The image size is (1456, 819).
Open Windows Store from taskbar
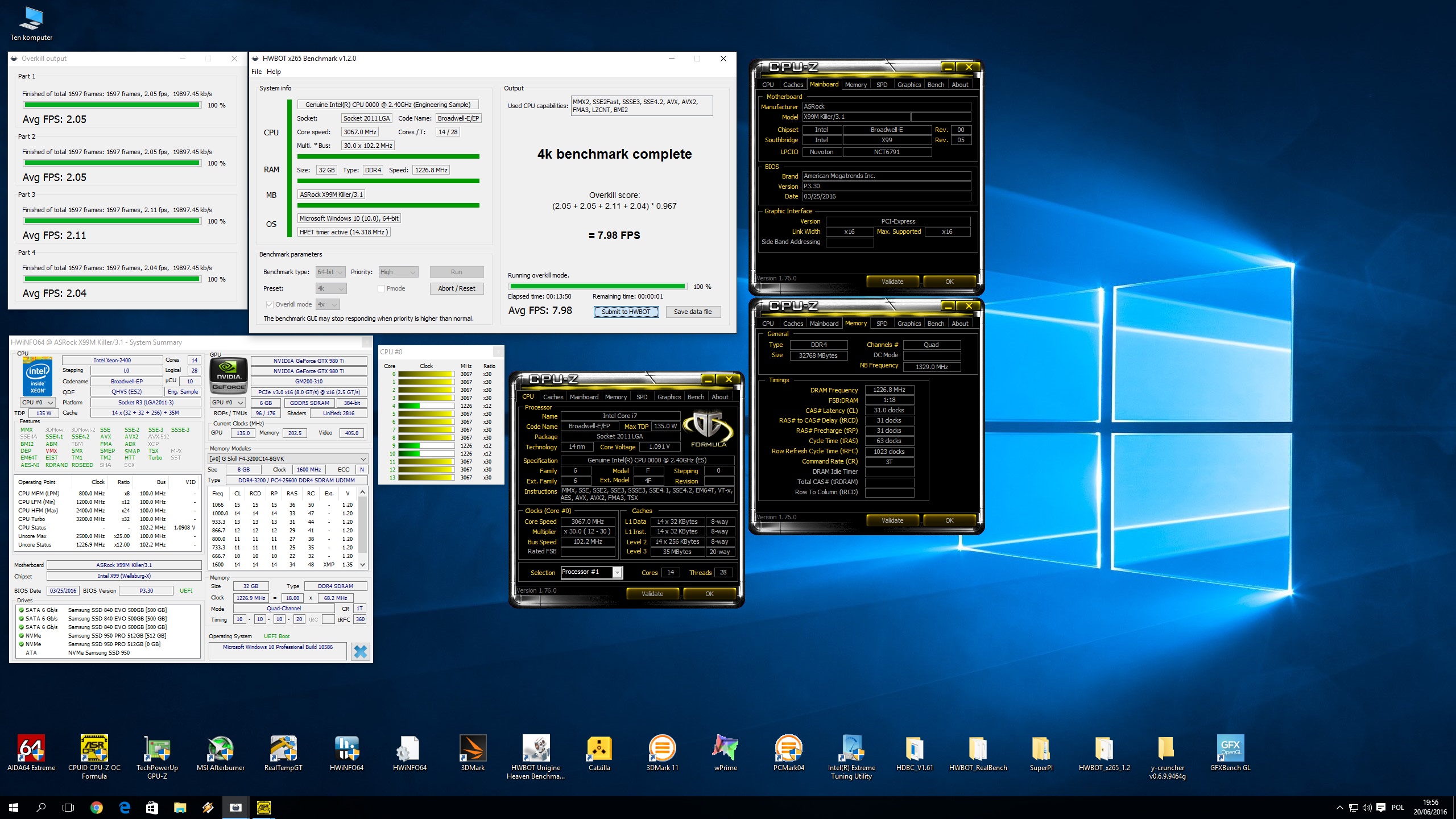click(152, 807)
